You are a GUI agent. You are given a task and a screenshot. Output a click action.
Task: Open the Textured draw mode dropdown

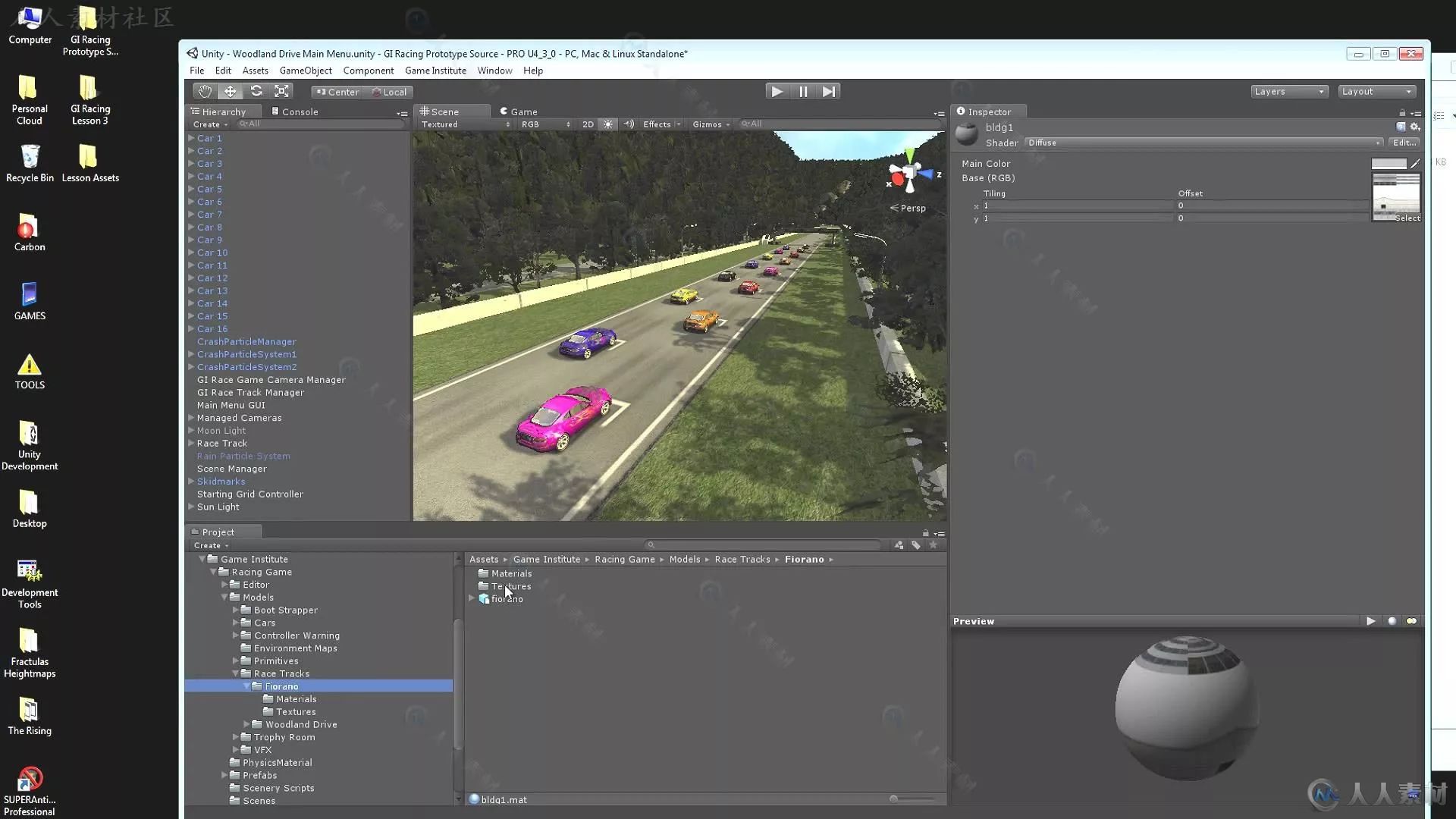coord(465,124)
